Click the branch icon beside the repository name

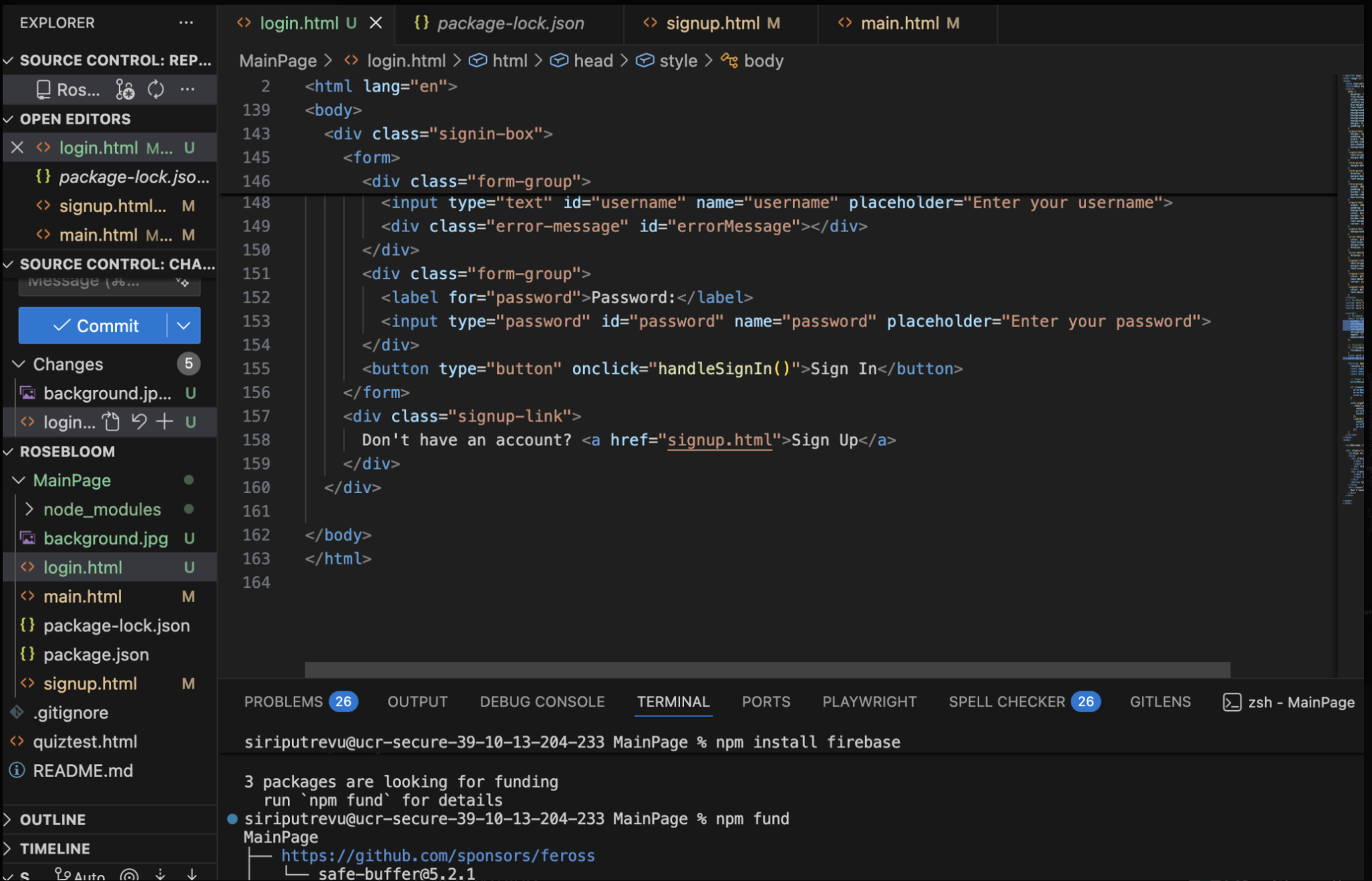[125, 89]
